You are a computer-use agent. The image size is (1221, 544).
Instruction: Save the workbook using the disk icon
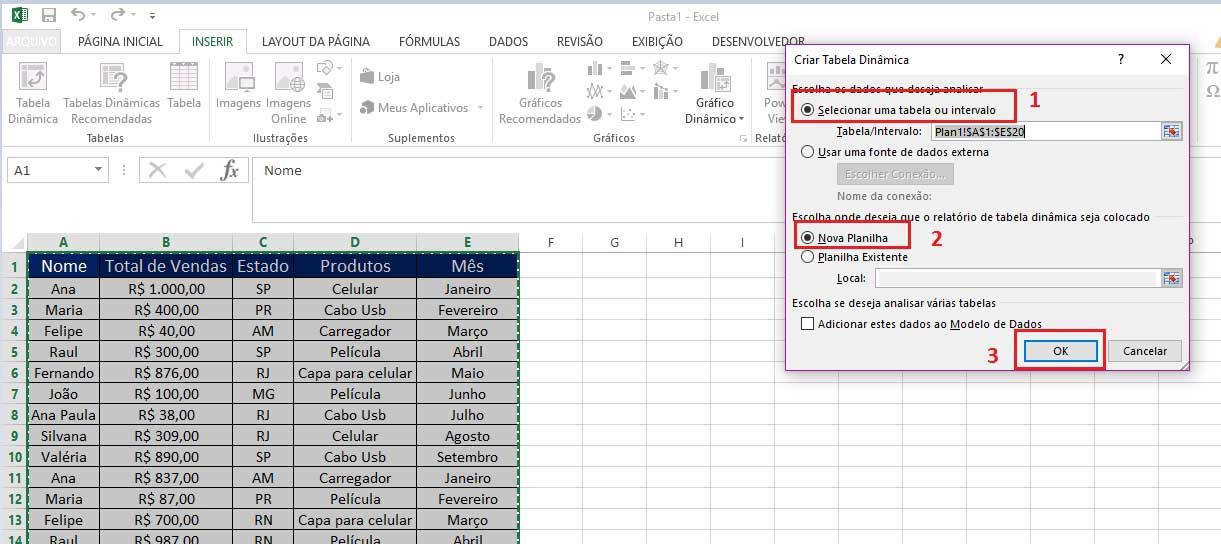coord(49,16)
